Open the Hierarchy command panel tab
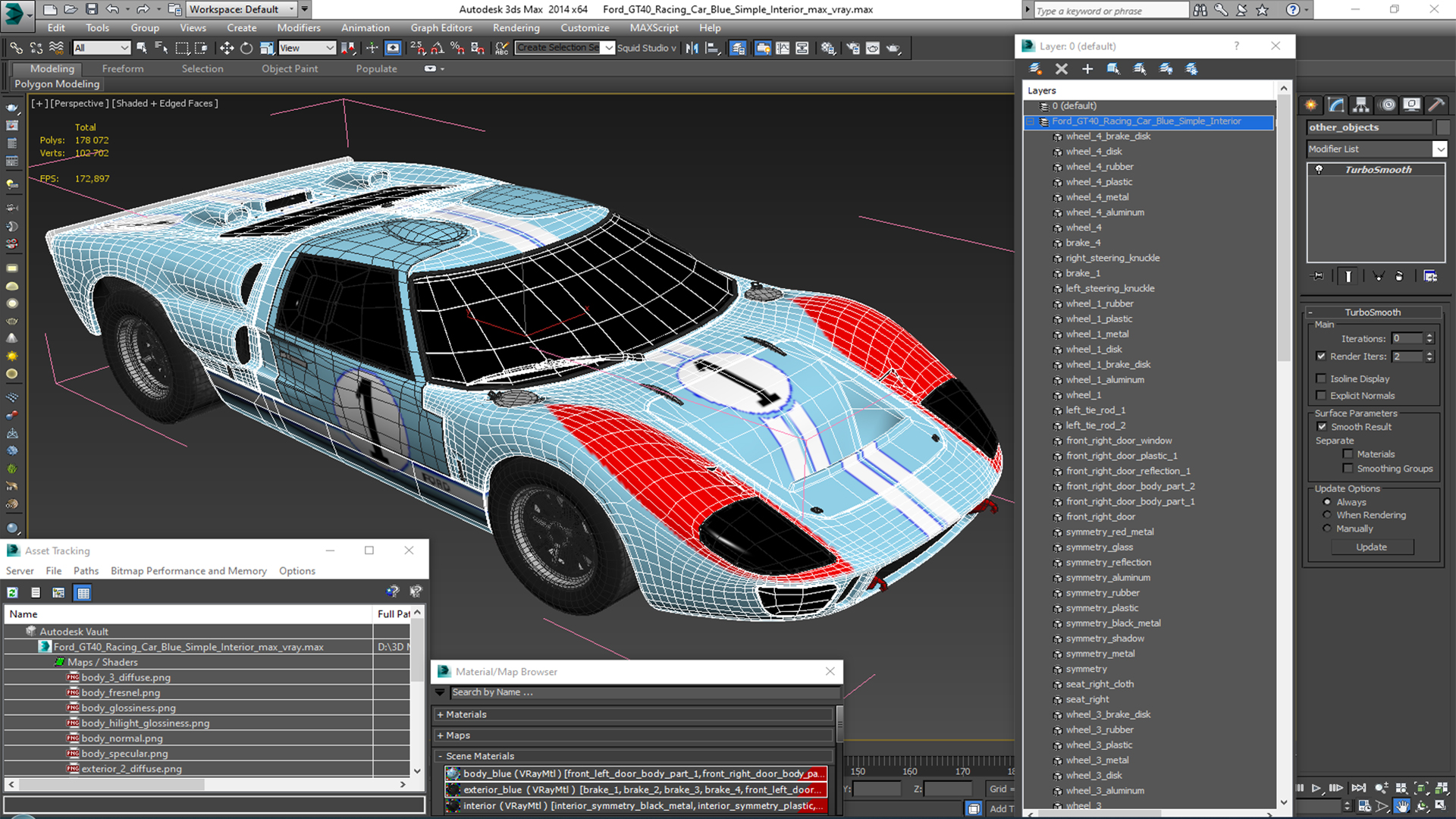 tap(1360, 105)
